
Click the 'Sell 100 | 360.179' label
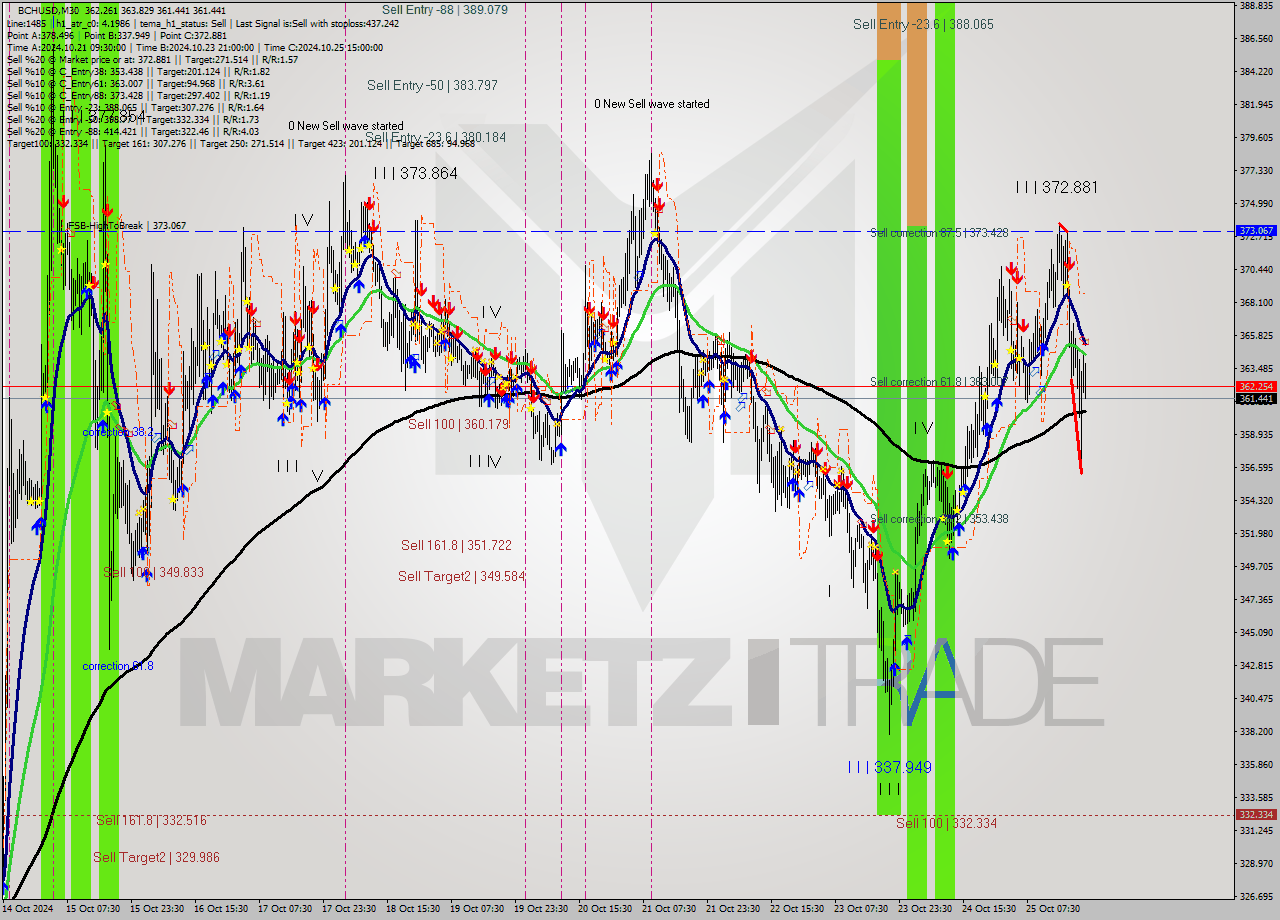pyautogui.click(x=458, y=424)
